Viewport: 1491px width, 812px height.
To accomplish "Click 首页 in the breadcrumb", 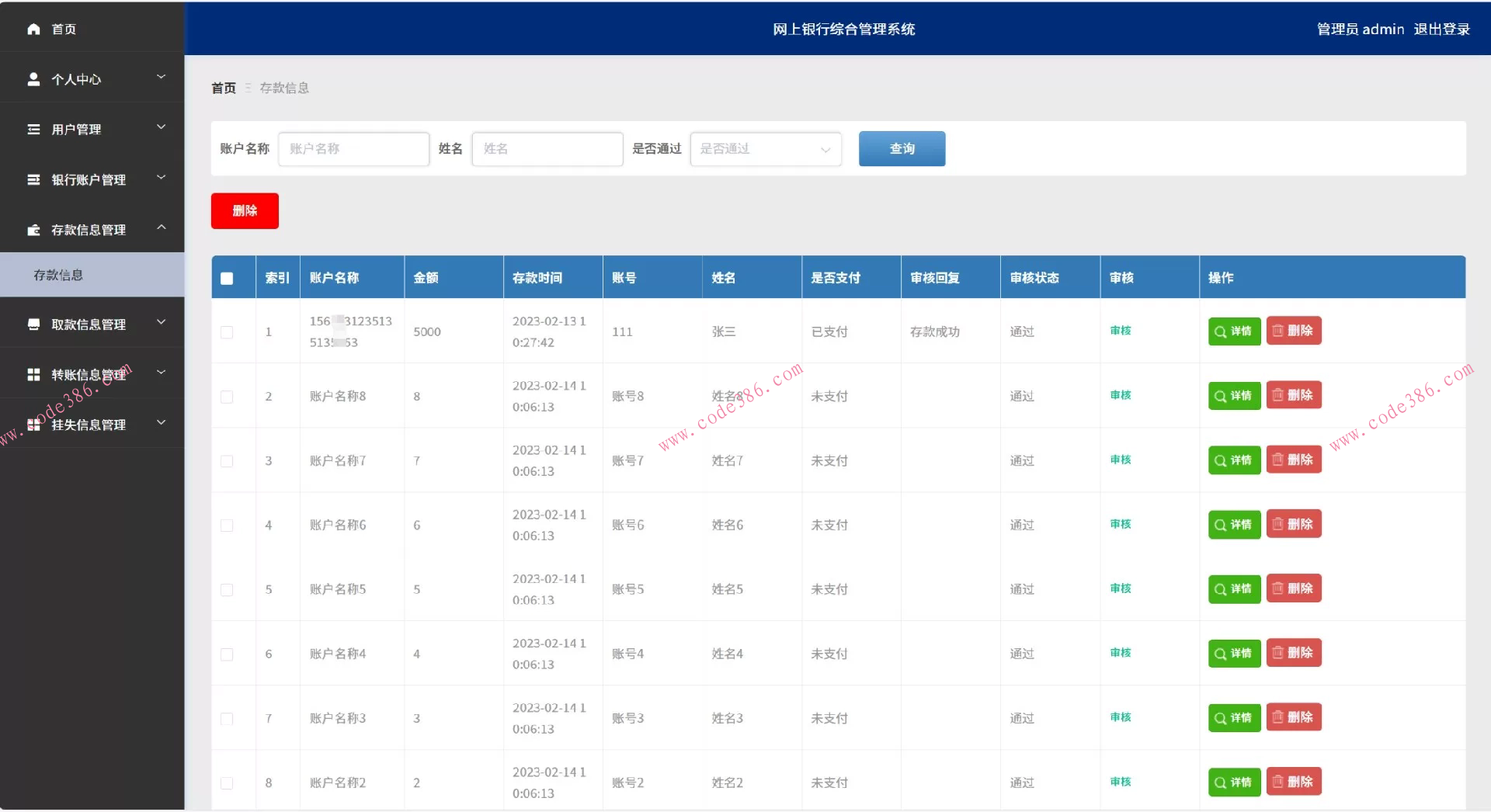I will [223, 88].
